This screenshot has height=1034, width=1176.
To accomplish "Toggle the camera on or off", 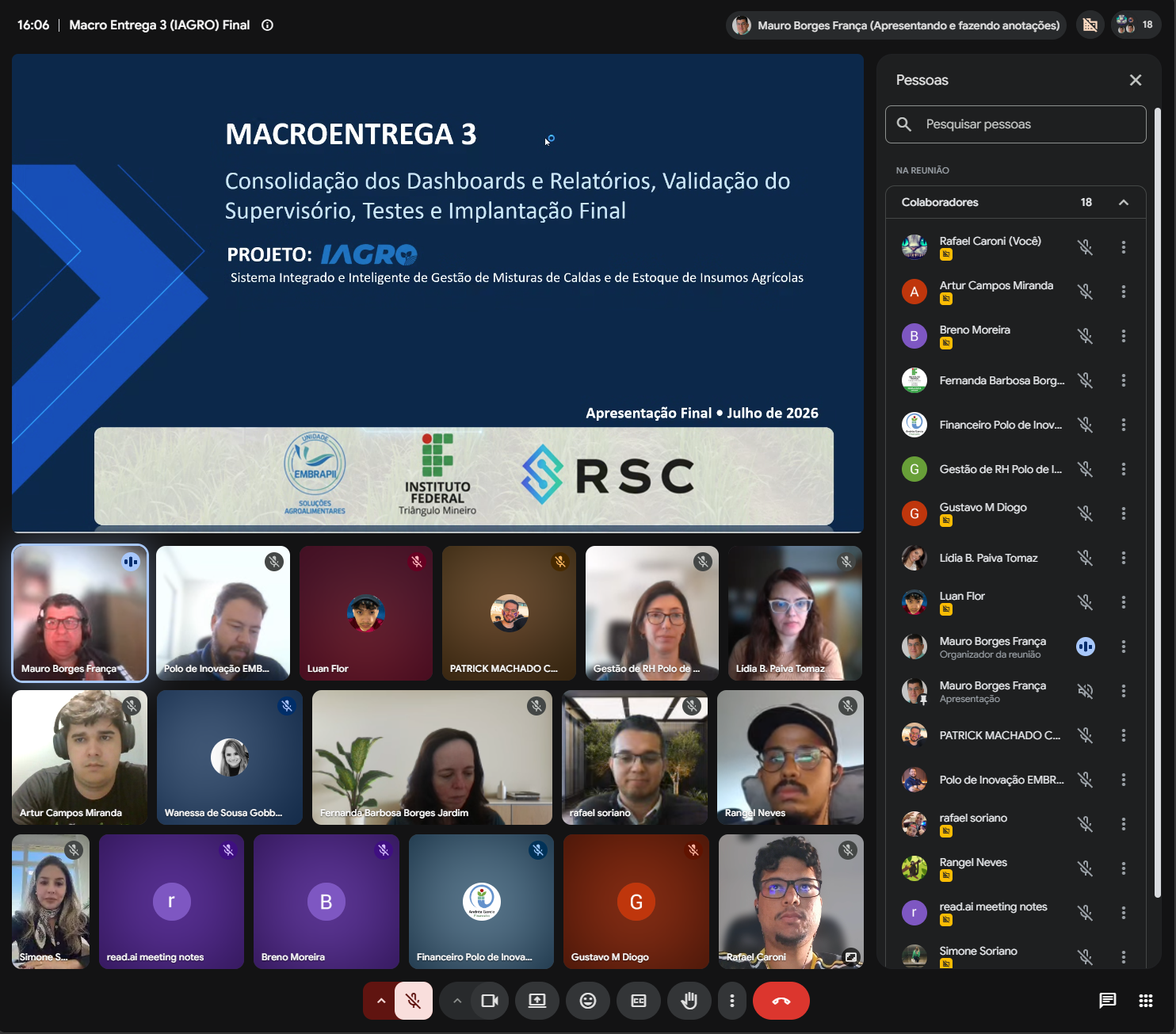I will coord(490,1001).
